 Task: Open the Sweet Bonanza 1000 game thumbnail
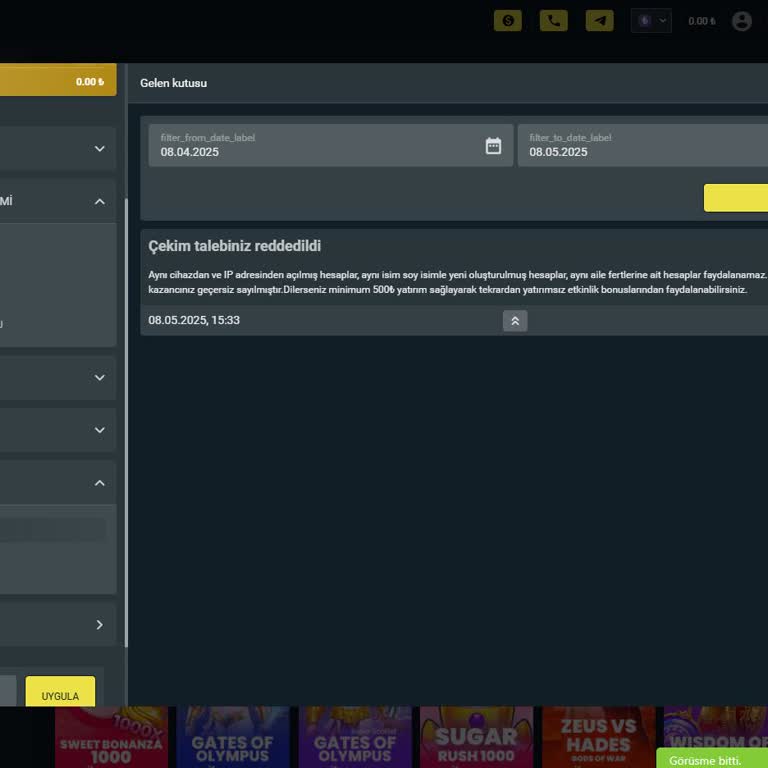pyautogui.click(x=111, y=737)
